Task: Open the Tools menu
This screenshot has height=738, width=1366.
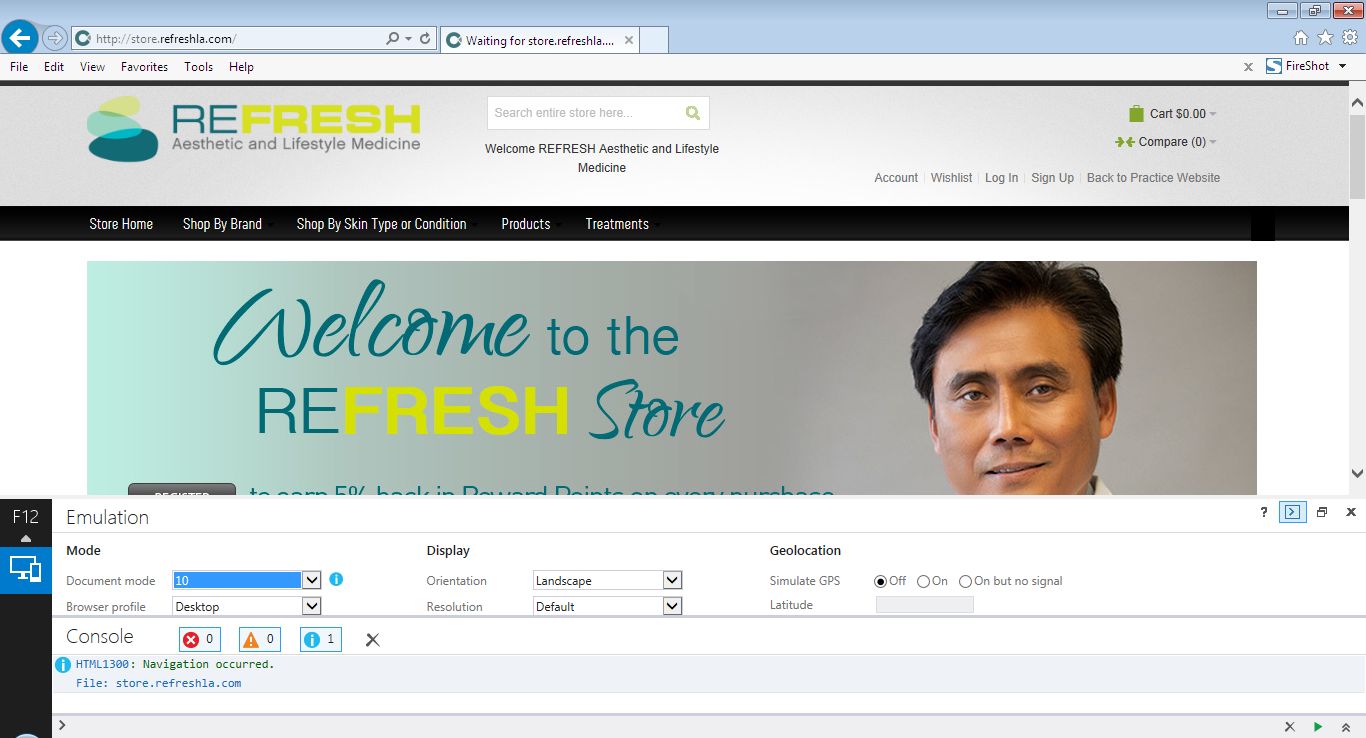Action: click(198, 67)
